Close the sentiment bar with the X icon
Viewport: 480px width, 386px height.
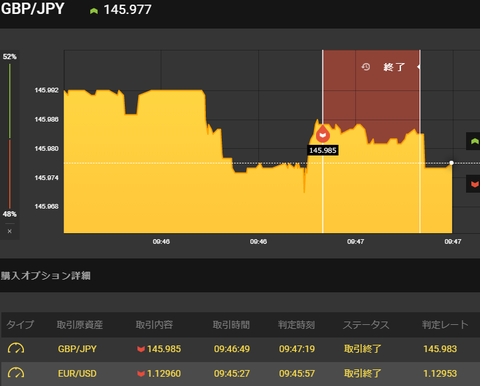pyautogui.click(x=10, y=231)
